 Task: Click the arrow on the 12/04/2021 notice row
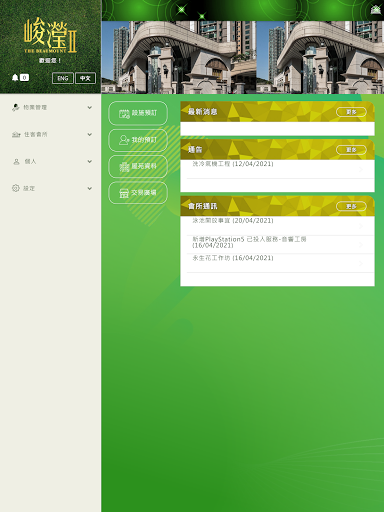click(361, 170)
